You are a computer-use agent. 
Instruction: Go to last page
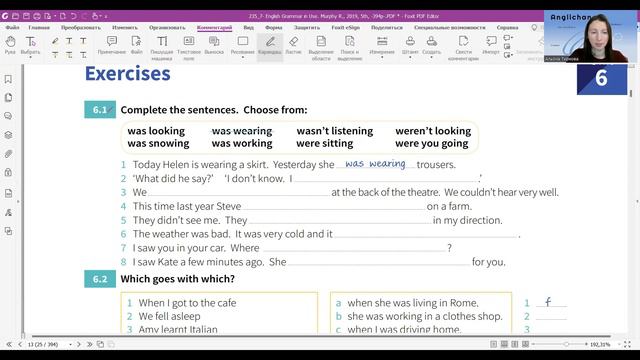tap(89, 344)
